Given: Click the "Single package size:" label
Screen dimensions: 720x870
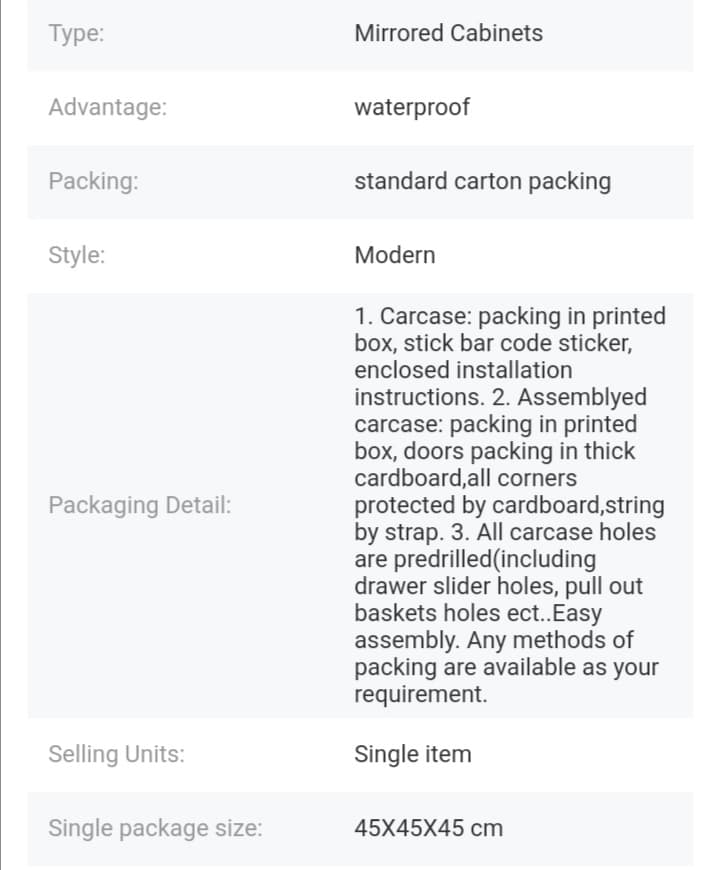Looking at the screenshot, I should coord(155,828).
